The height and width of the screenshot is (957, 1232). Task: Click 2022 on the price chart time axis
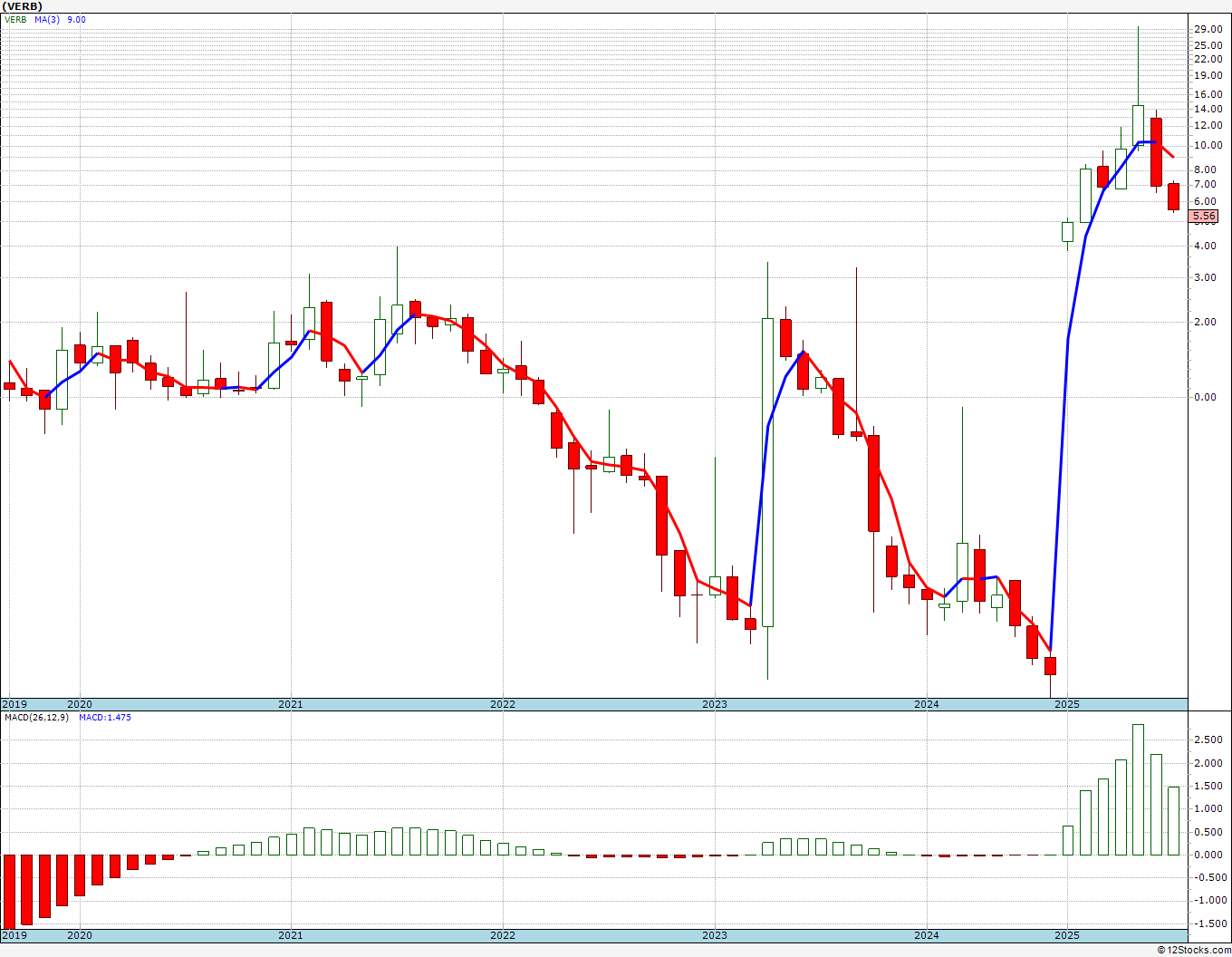click(x=503, y=704)
